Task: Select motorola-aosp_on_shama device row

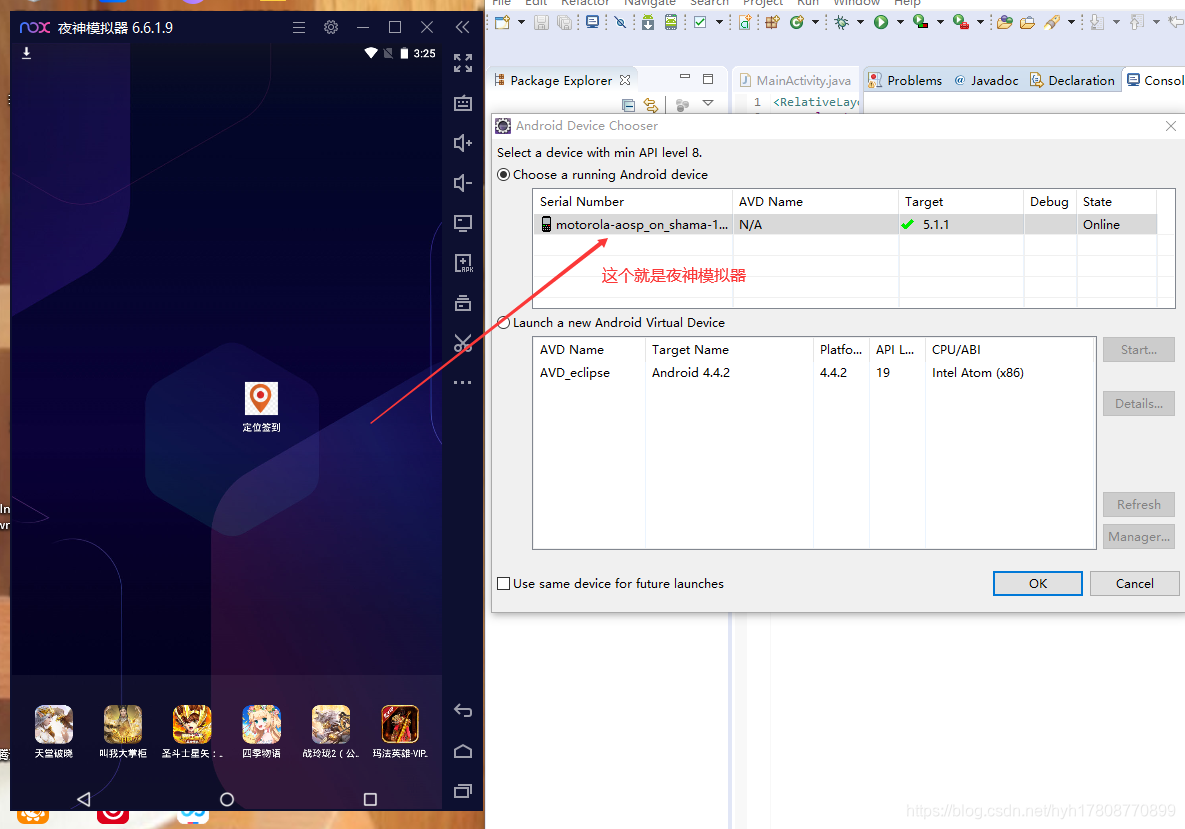Action: click(845, 224)
